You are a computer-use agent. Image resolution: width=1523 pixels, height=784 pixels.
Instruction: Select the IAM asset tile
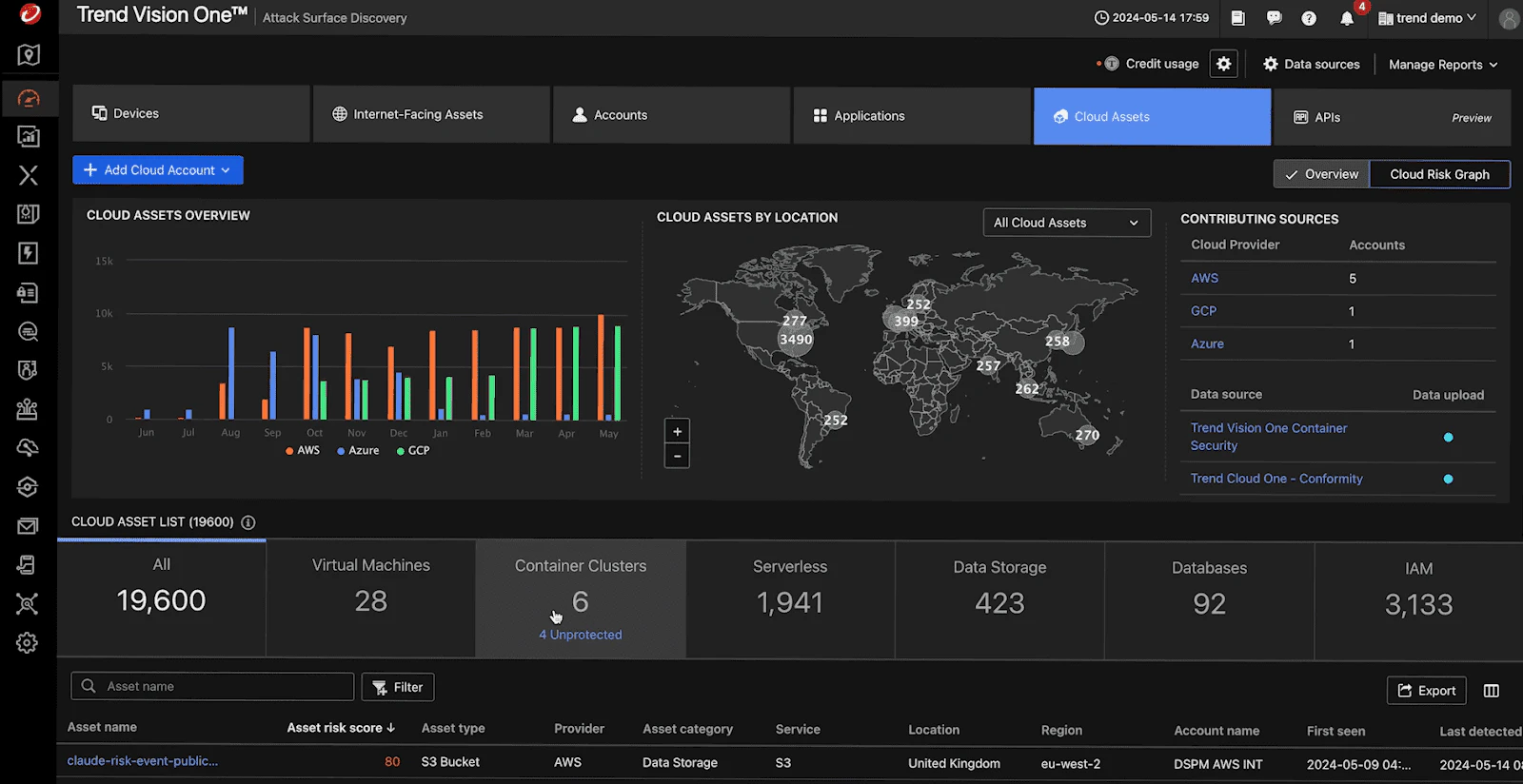(1419, 601)
